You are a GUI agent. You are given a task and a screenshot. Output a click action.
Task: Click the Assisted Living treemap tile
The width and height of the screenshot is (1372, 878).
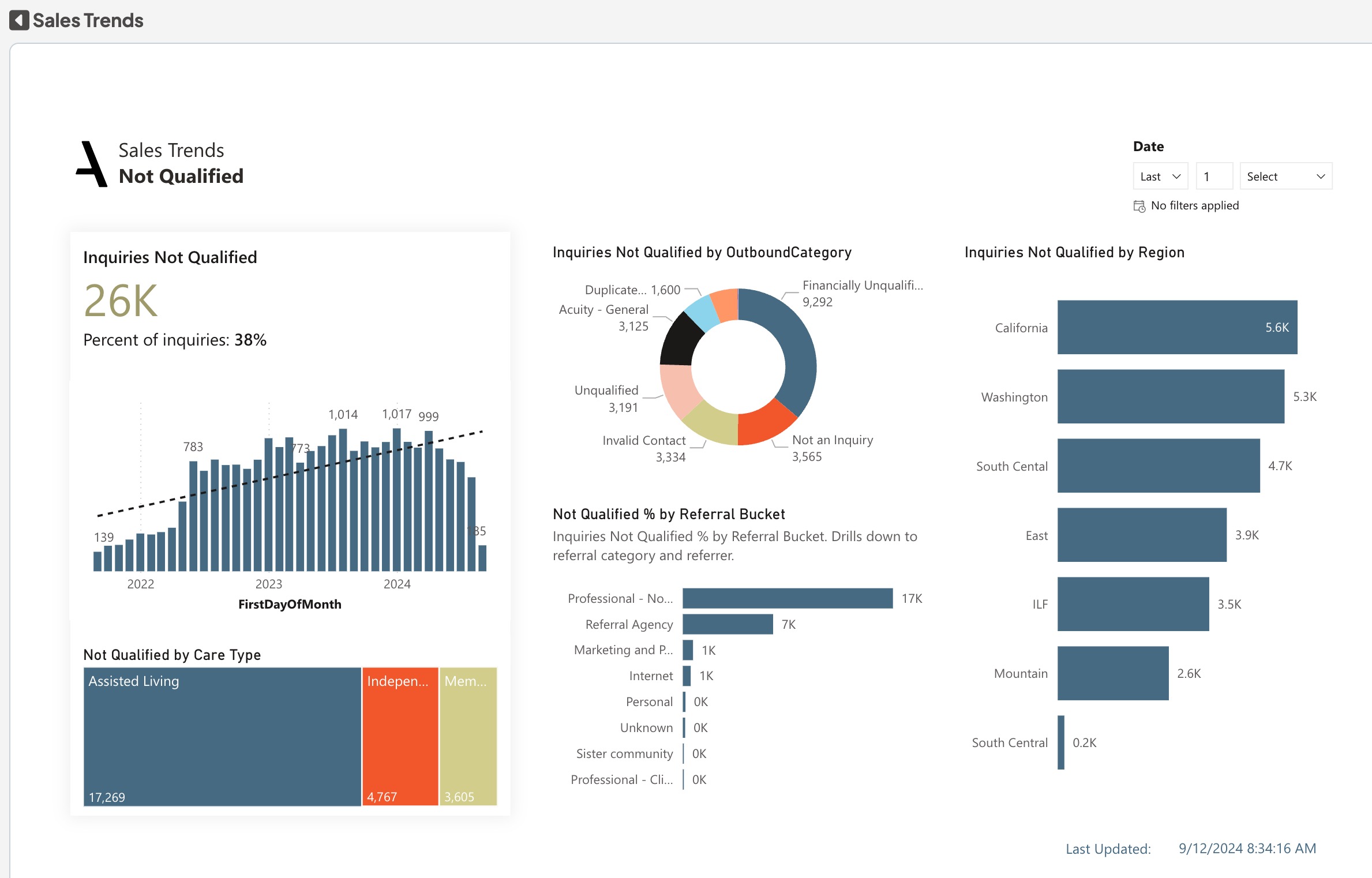coord(222,737)
